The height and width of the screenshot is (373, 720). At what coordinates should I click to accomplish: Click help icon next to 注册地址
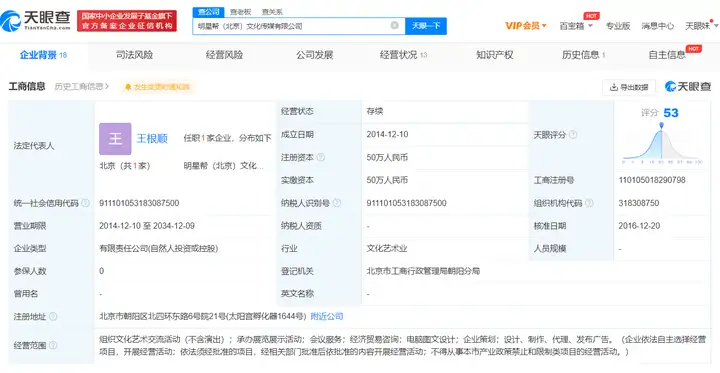53,316
